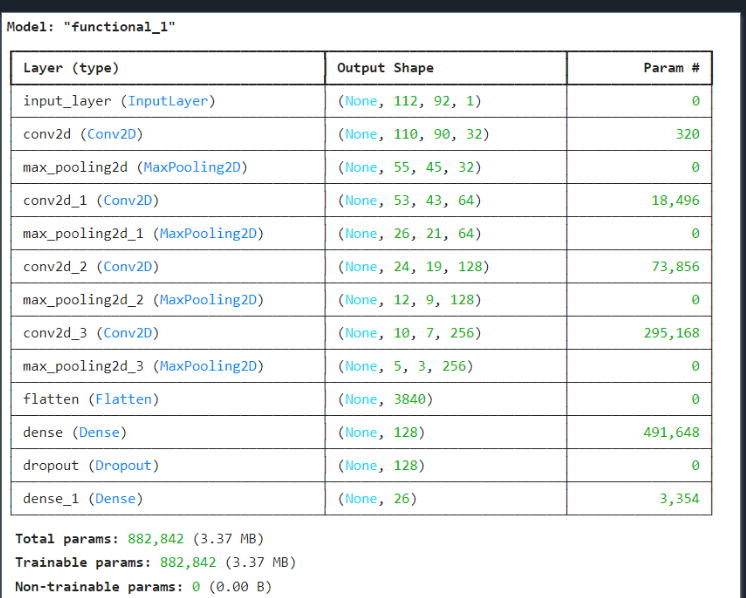Screen dimensions: 746x598
Task: Select the max_pooling2d_3 (MaxPooling2D) layer name
Action: (144, 366)
